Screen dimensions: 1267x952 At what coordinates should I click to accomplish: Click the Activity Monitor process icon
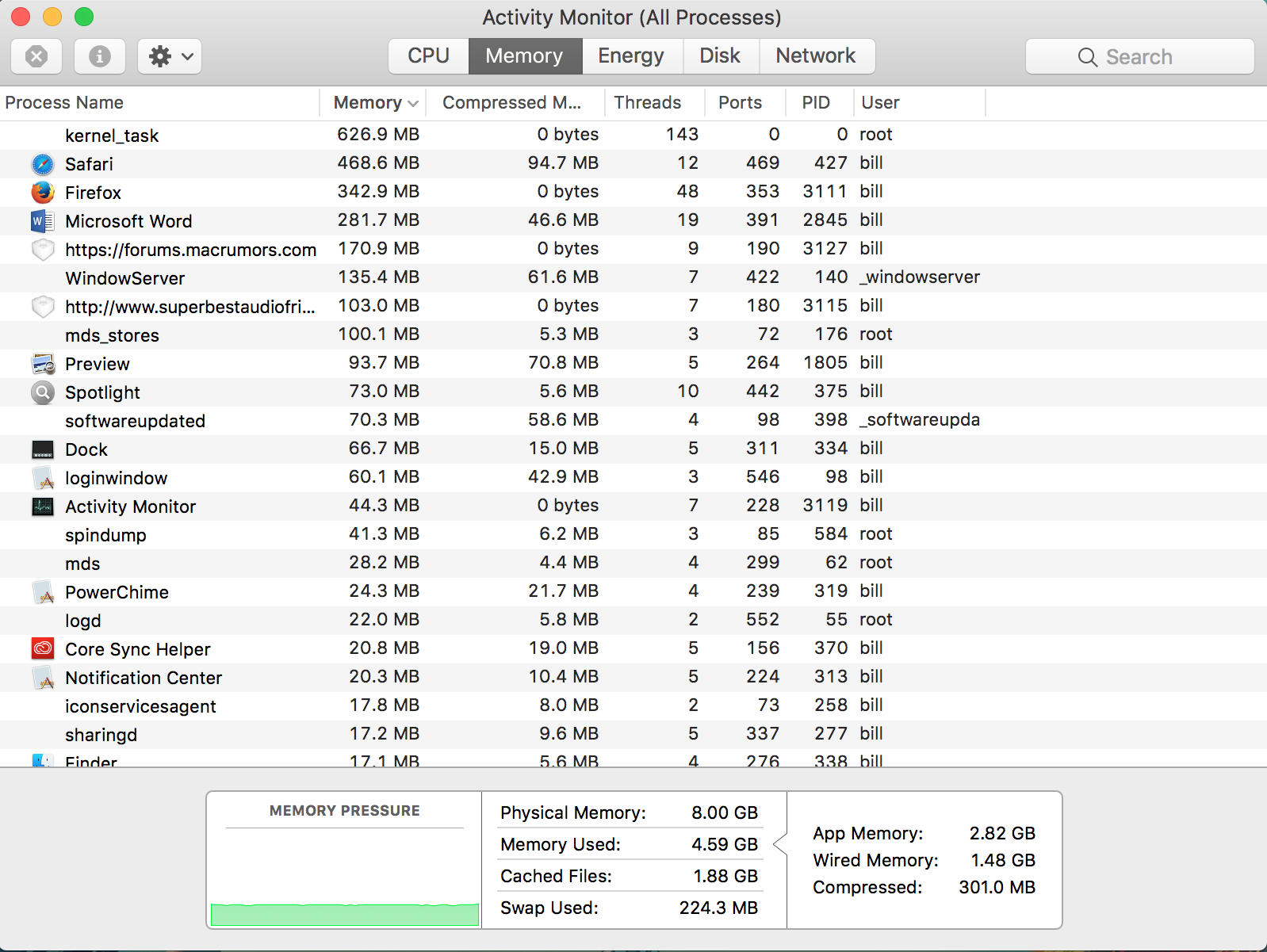pyautogui.click(x=43, y=507)
